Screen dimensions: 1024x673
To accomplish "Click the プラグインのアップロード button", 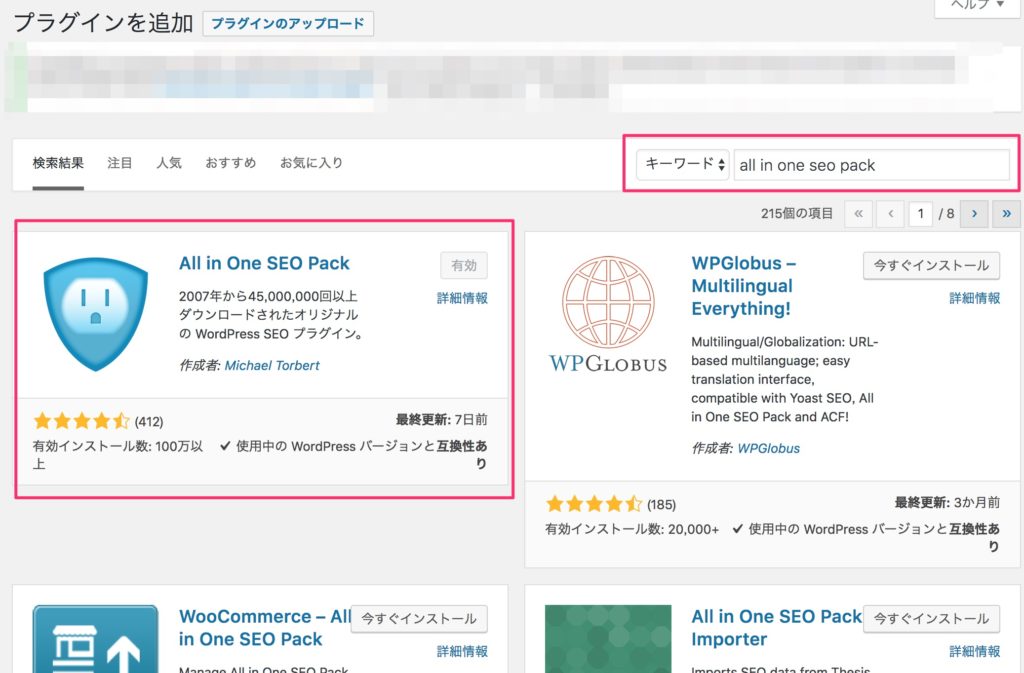I will [288, 24].
